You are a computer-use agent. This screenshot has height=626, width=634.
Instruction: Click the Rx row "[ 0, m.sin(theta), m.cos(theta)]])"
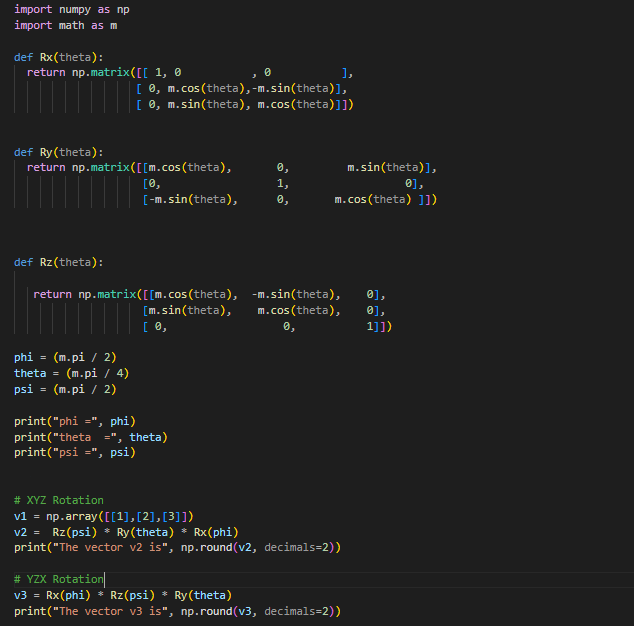tap(245, 105)
